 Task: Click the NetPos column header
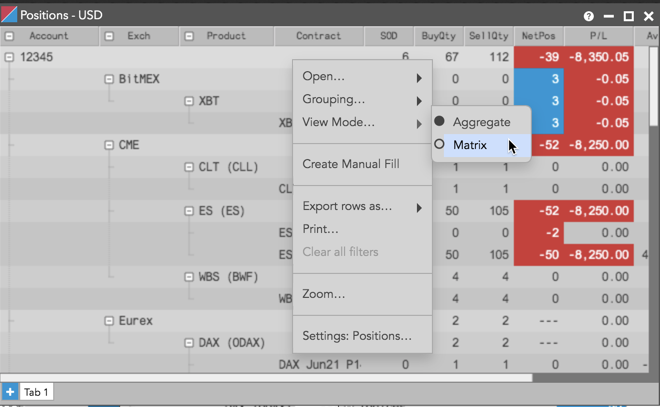click(539, 36)
